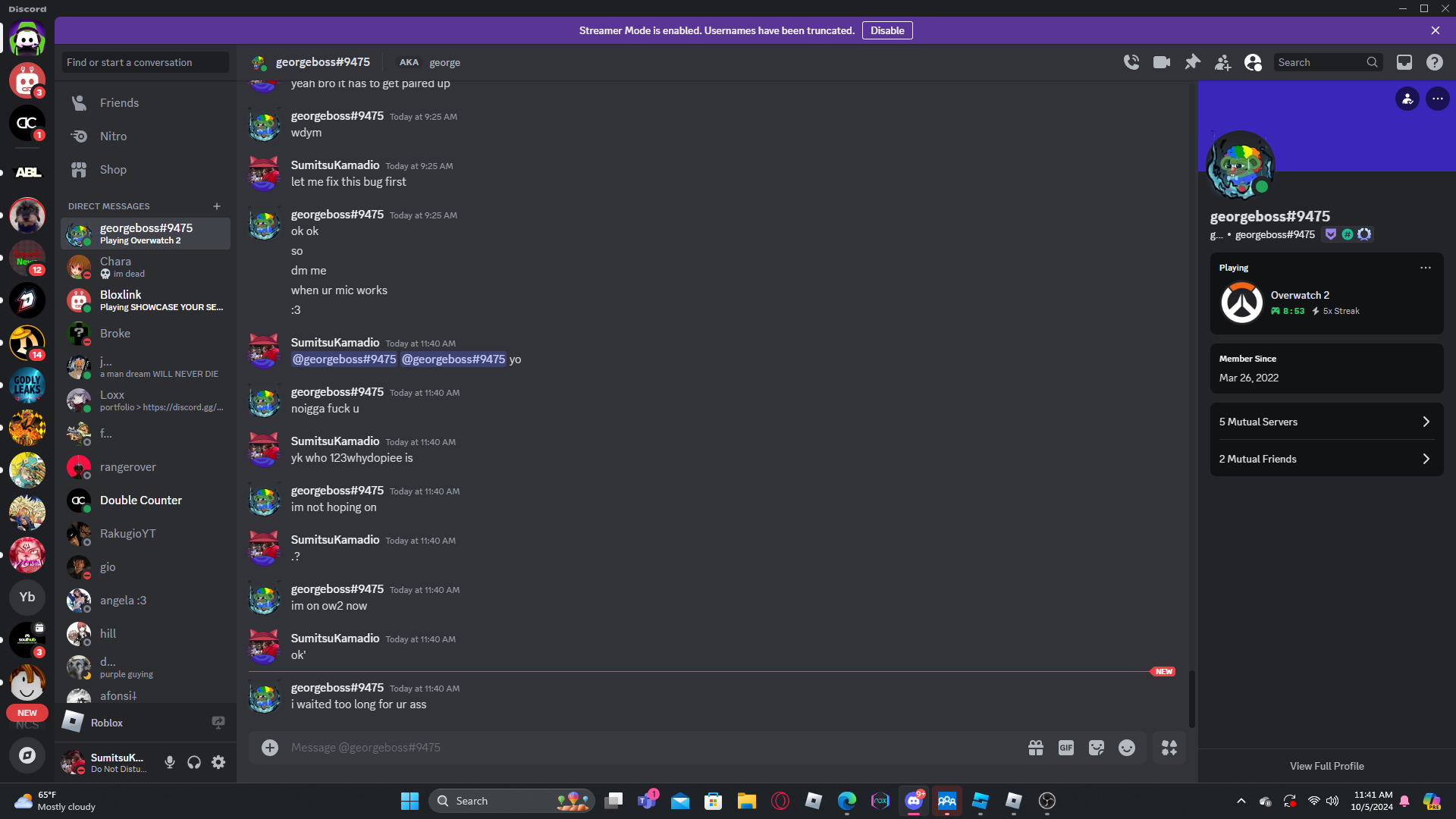Screen dimensions: 1456x819
Task: Open pinned messages
Action: pos(1192,62)
